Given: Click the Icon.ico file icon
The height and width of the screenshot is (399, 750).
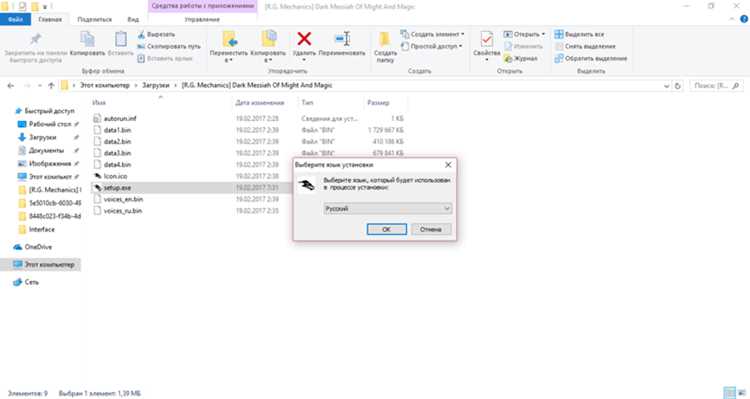Looking at the screenshot, I should point(97,176).
